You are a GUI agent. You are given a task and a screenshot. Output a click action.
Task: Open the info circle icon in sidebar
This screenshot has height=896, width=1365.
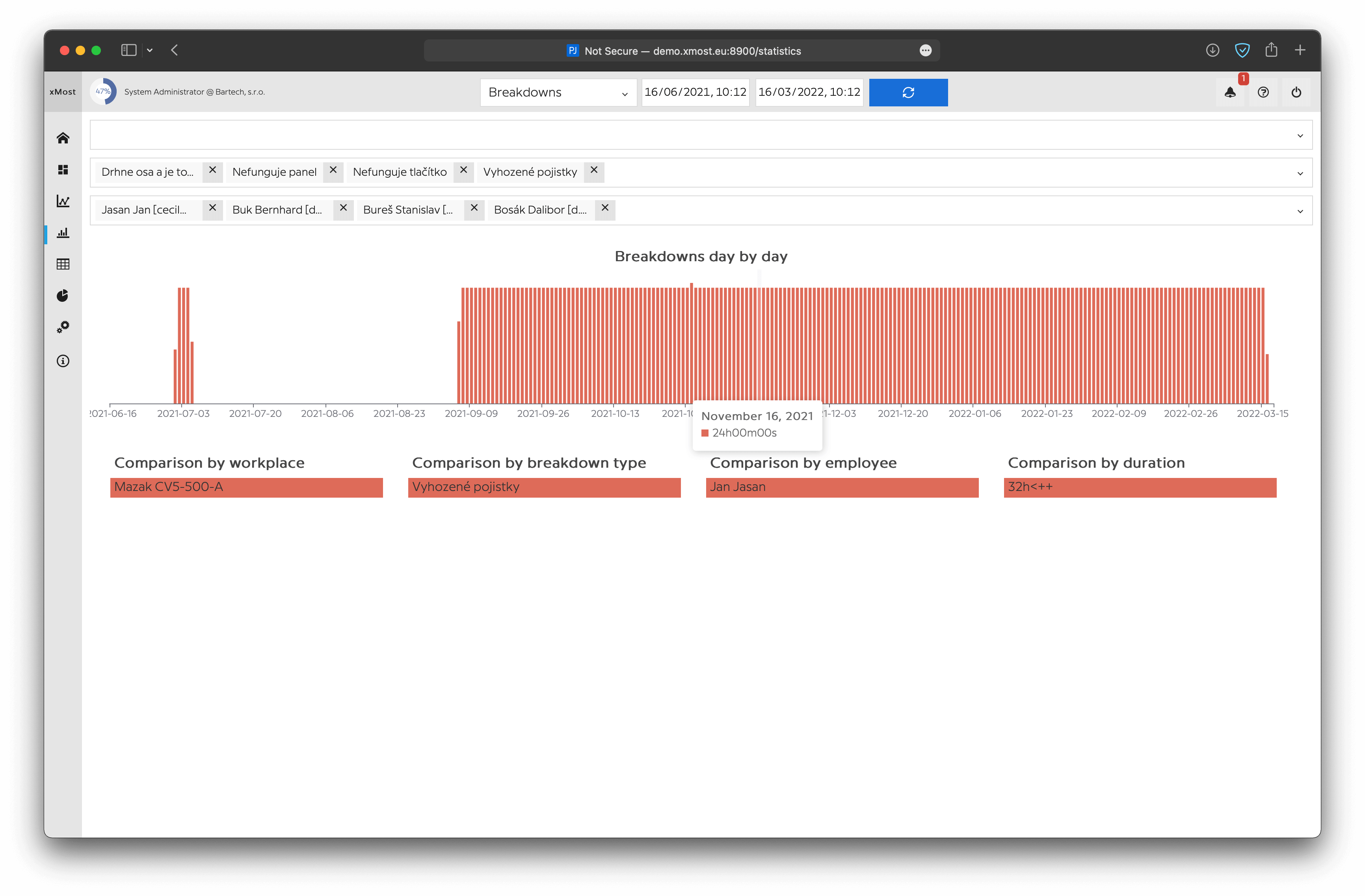pyautogui.click(x=63, y=361)
